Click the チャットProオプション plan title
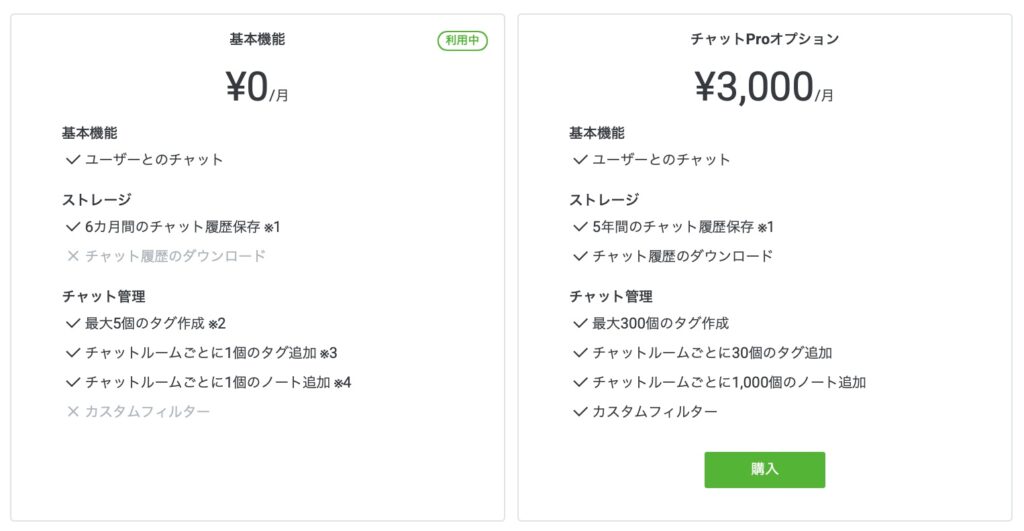Viewport: 1024px width, 531px height. tap(764, 40)
